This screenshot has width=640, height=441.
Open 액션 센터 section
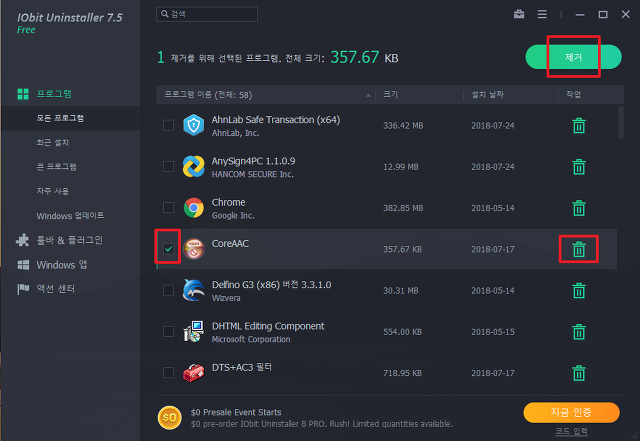point(56,289)
